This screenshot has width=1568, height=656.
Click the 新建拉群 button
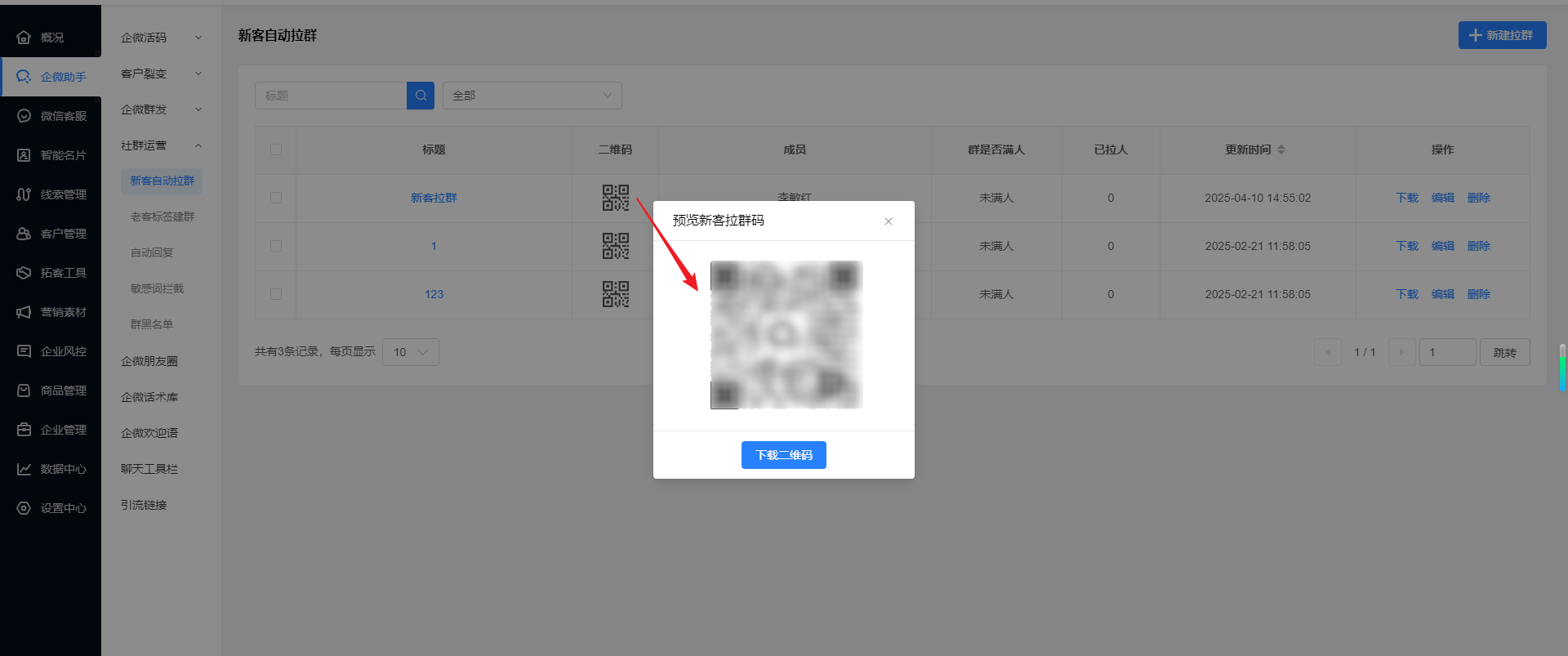1503,35
